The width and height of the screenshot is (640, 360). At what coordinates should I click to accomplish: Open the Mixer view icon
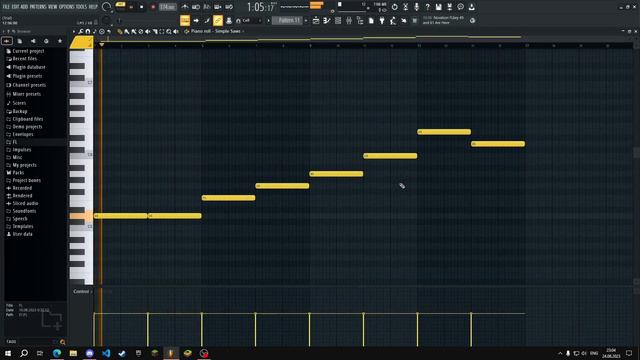pos(349,20)
